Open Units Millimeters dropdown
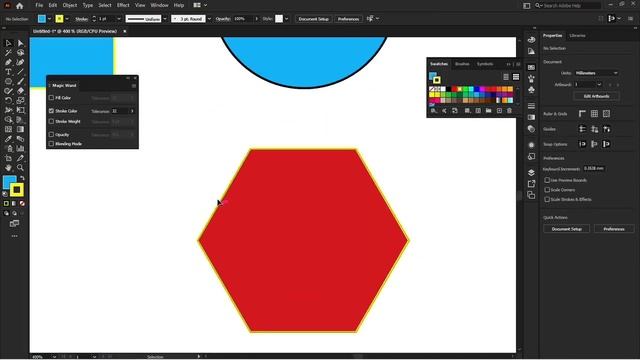 coord(596,73)
